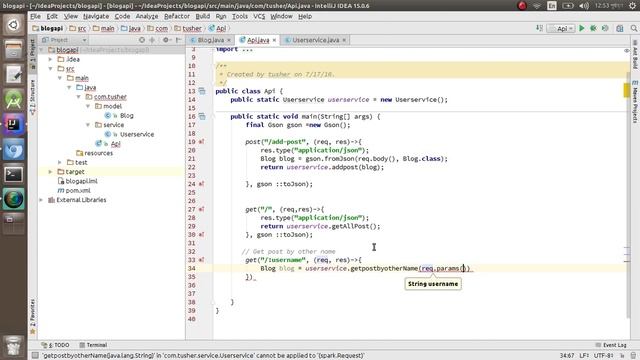Collapse the model package
The height and width of the screenshot is (360, 640).
coord(88,106)
